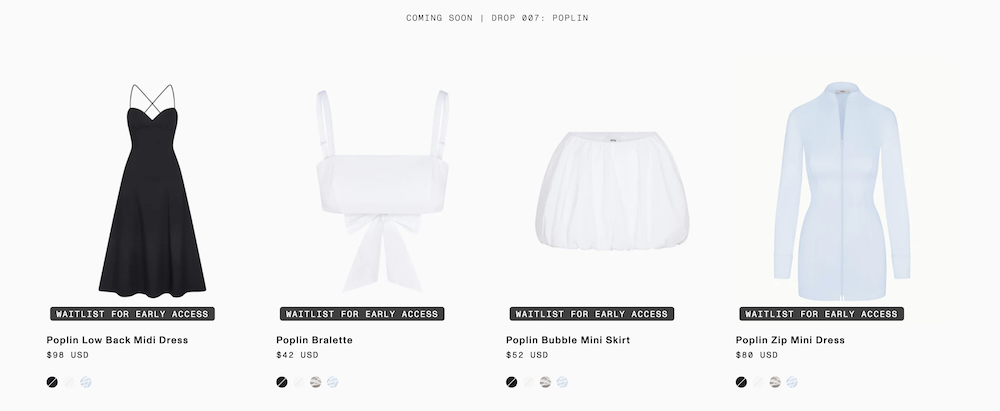Choose white swatch for Low Back Midi Dress
The image size is (1000, 411).
(x=69, y=382)
